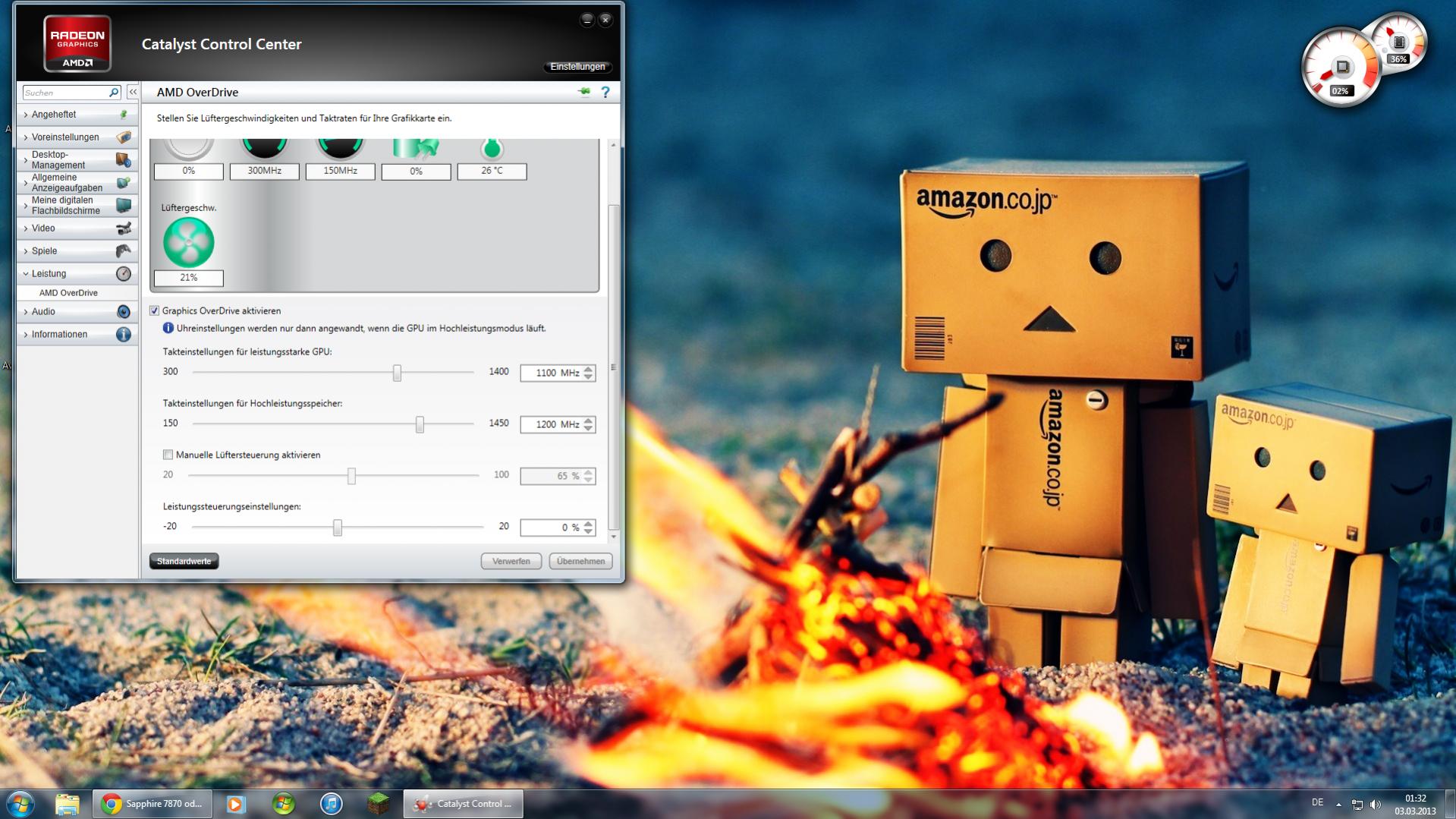Click the magnifier icon in the Suchen box
The width and height of the screenshot is (1456, 819).
[x=114, y=93]
